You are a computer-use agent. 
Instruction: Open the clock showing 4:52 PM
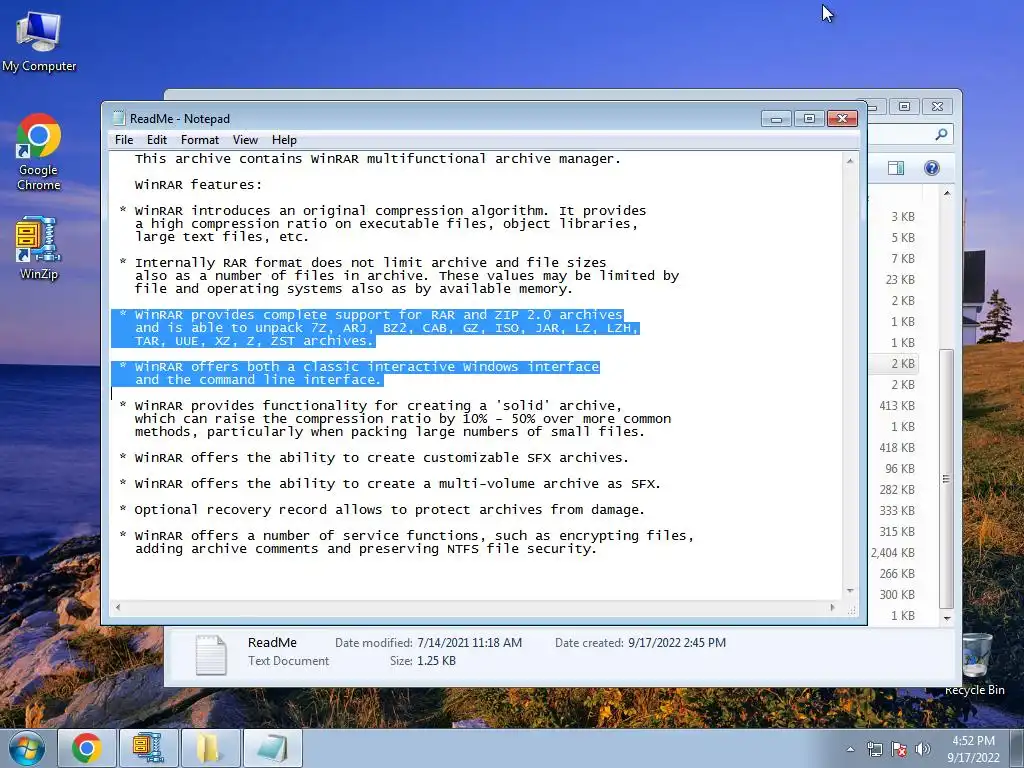(973, 749)
